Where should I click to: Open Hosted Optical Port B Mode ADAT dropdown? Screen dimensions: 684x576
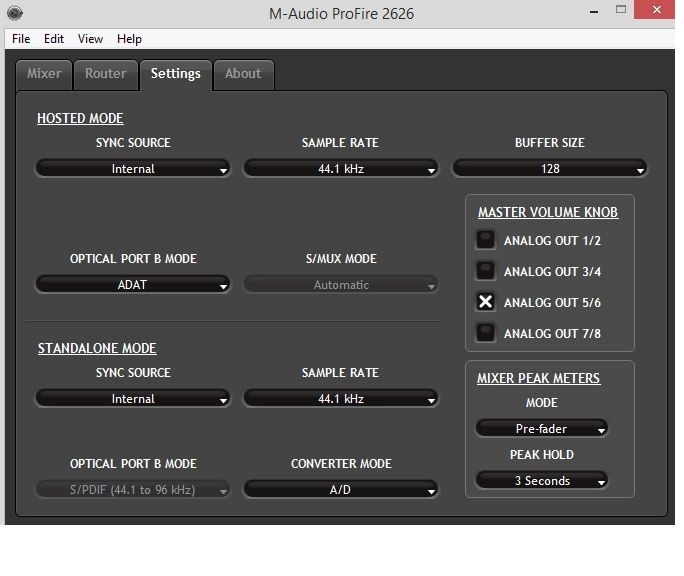133,285
